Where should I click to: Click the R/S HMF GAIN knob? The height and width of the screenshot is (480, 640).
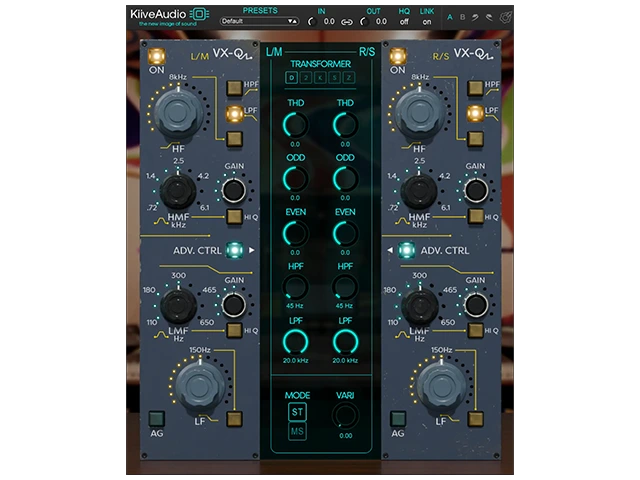coord(476,191)
